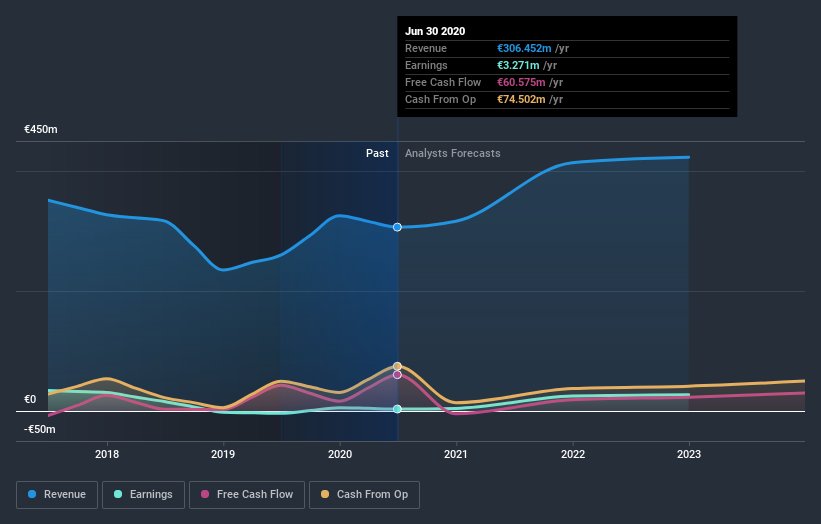Click the Free Cash Flow tooltip label

(443, 82)
